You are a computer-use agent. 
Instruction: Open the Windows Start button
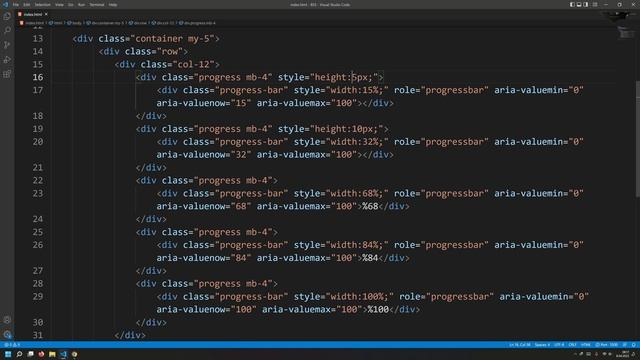[x=8, y=354]
